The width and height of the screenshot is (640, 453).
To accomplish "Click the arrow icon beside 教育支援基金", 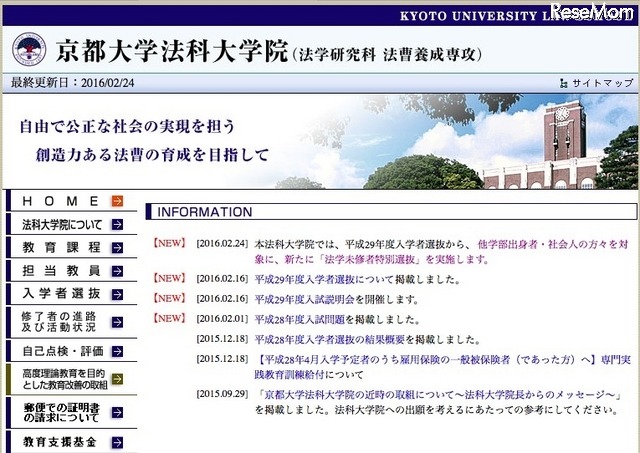I will point(117,442).
